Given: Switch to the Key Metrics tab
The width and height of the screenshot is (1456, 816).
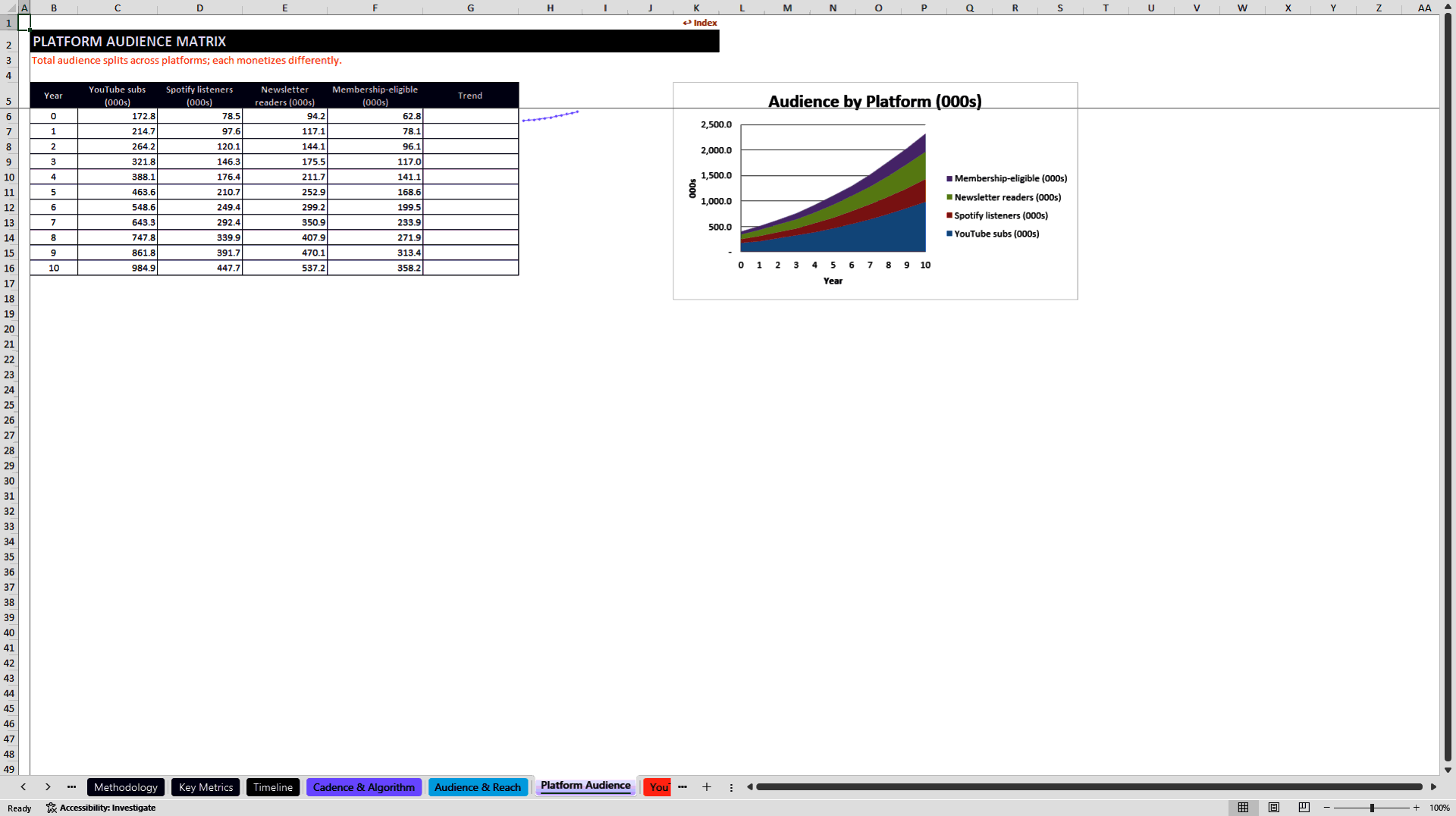Looking at the screenshot, I should click(x=206, y=787).
